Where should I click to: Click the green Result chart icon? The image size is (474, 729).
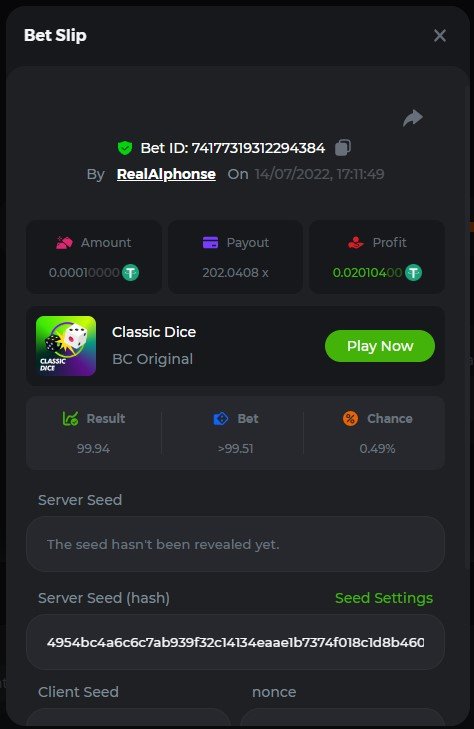(70, 418)
